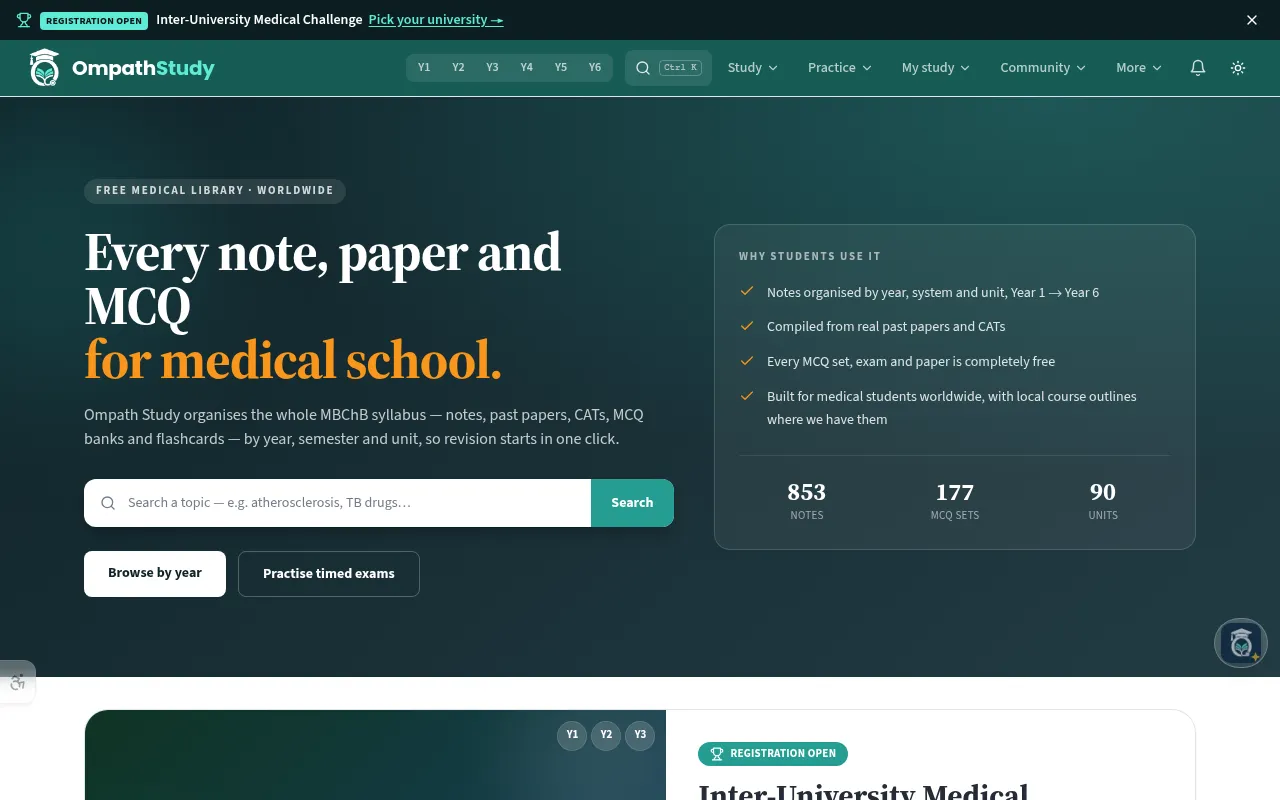Image resolution: width=1280 pixels, height=800 pixels.
Task: Click the Ctrl K shortcut badge
Action: pyautogui.click(x=681, y=68)
